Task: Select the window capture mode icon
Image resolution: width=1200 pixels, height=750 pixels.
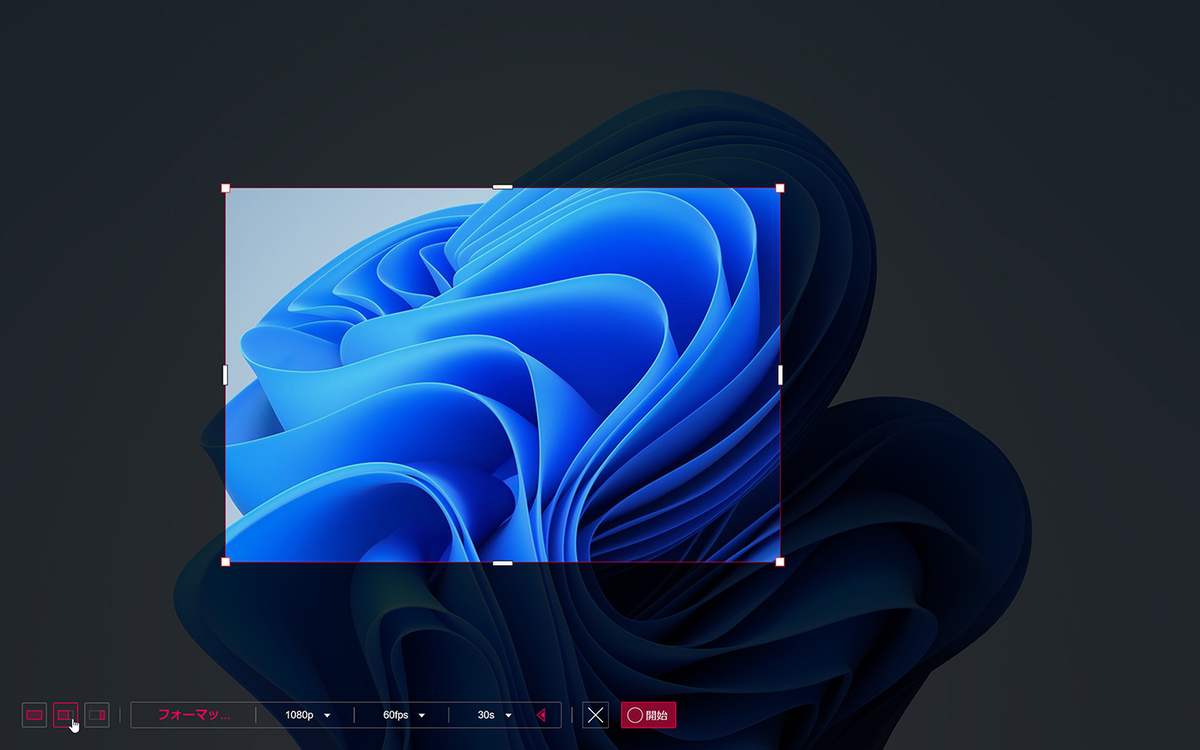Action: (97, 715)
